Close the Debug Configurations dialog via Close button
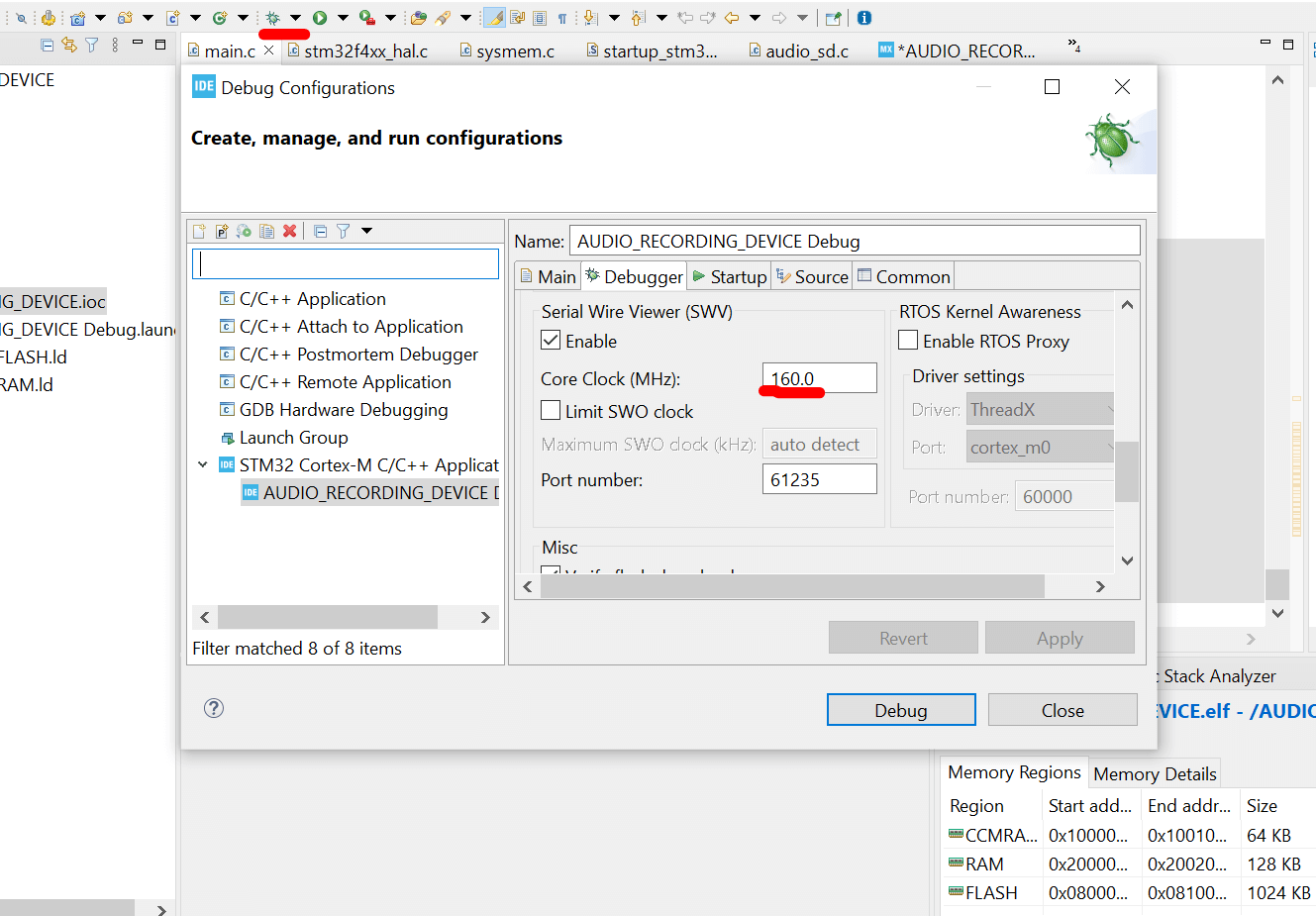 point(1062,710)
